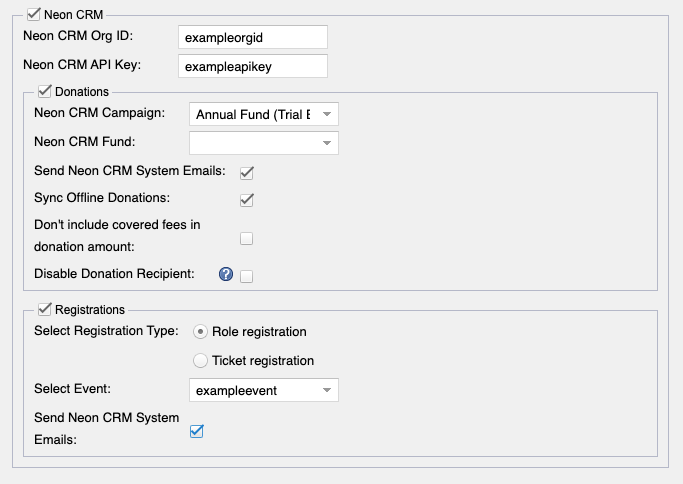Screen dimensions: 683x484
Task: Click the Fund dropdown arrow icon
Action: coord(327,143)
